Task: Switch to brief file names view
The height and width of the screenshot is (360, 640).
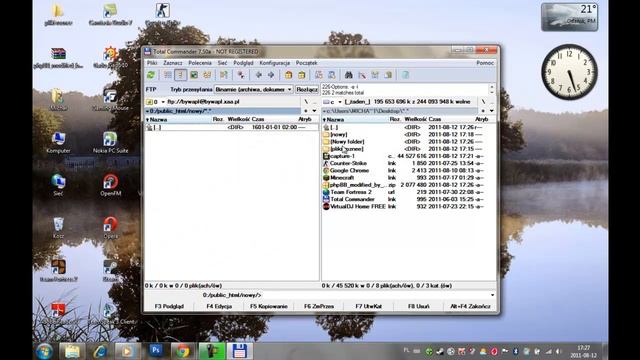Action: [168, 75]
